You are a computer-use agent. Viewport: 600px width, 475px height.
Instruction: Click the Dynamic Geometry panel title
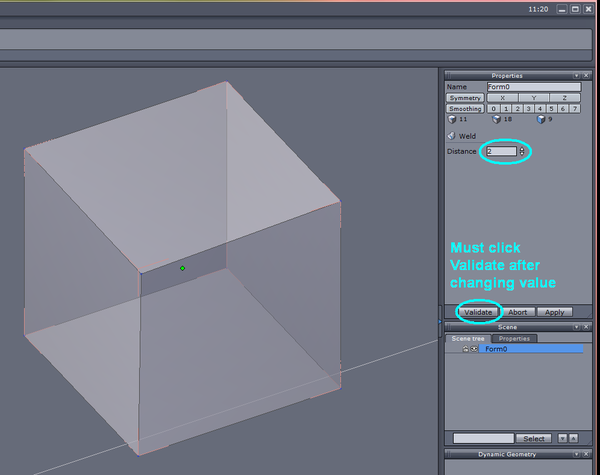507,454
